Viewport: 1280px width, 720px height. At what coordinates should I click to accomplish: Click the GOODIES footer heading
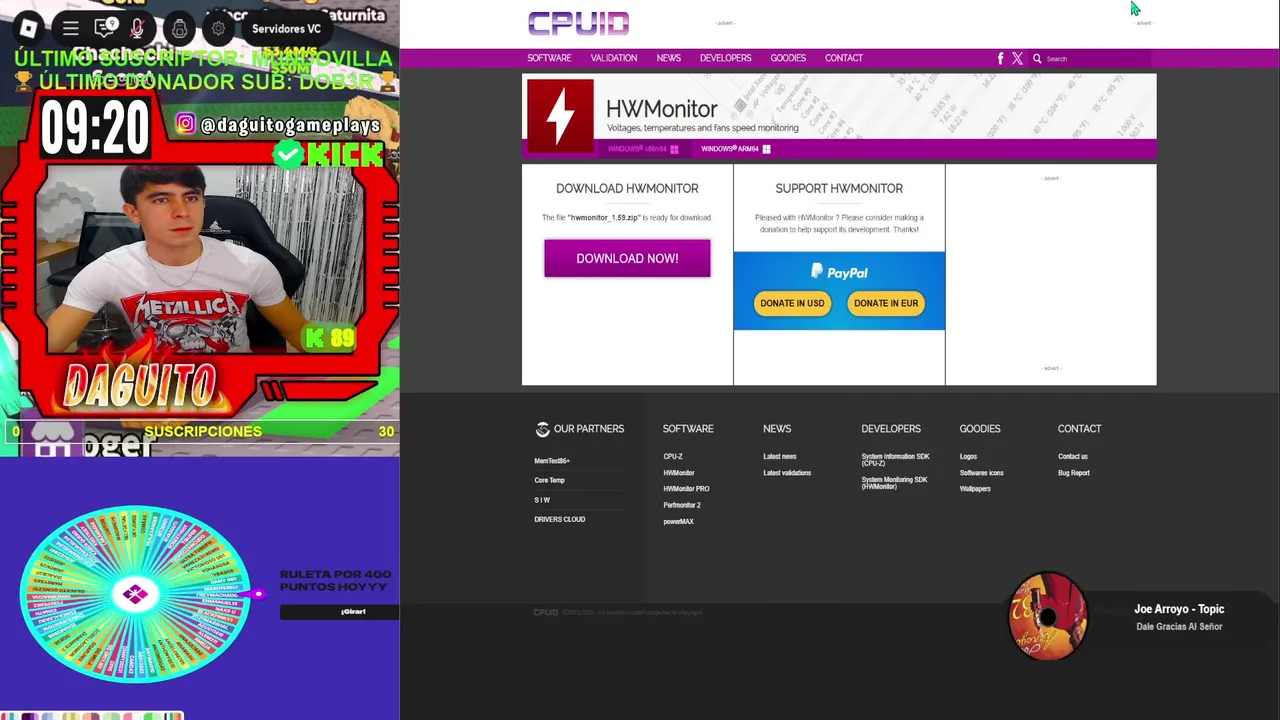980,429
